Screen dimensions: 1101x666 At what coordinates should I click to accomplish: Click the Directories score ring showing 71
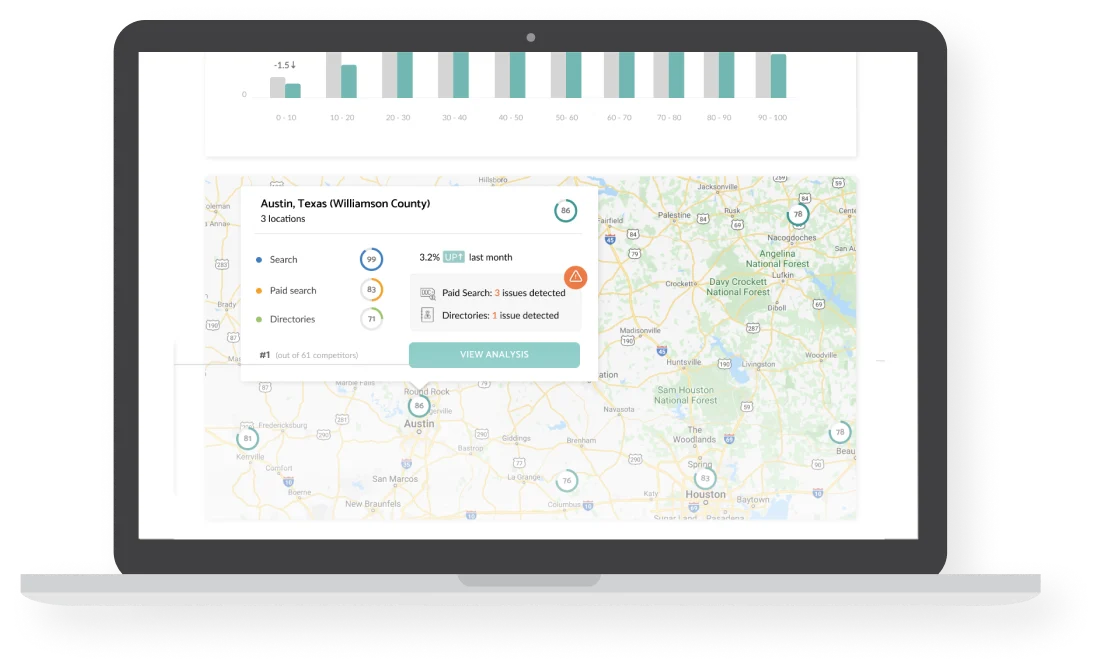371,319
